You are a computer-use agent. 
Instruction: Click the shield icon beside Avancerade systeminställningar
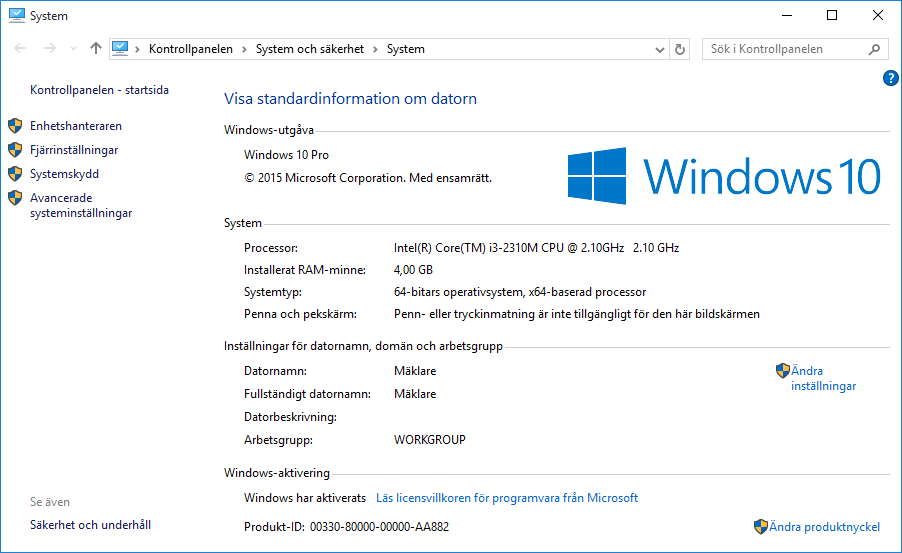click(x=15, y=198)
